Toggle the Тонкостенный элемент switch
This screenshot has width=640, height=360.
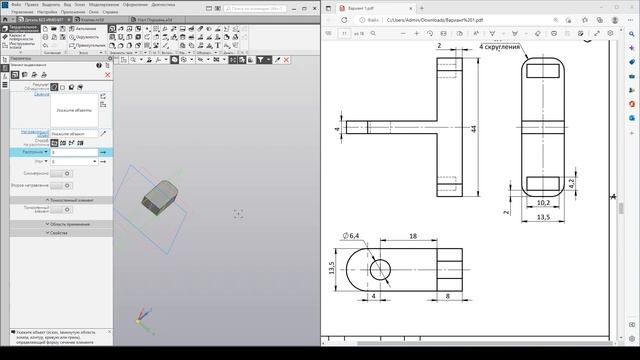click(61, 209)
